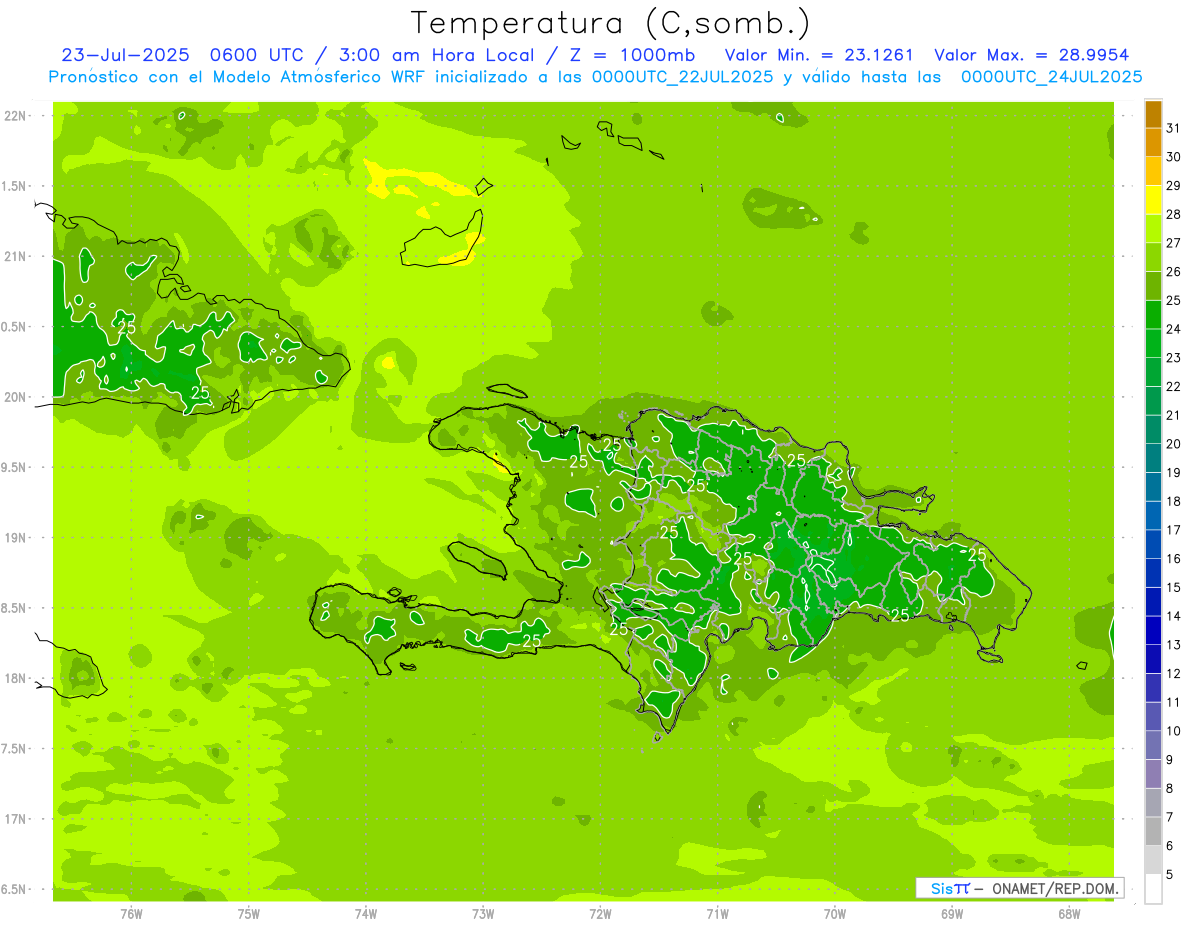Click the green swatch between 24 and 25
The height and width of the screenshot is (927, 1200).
[x=1153, y=315]
